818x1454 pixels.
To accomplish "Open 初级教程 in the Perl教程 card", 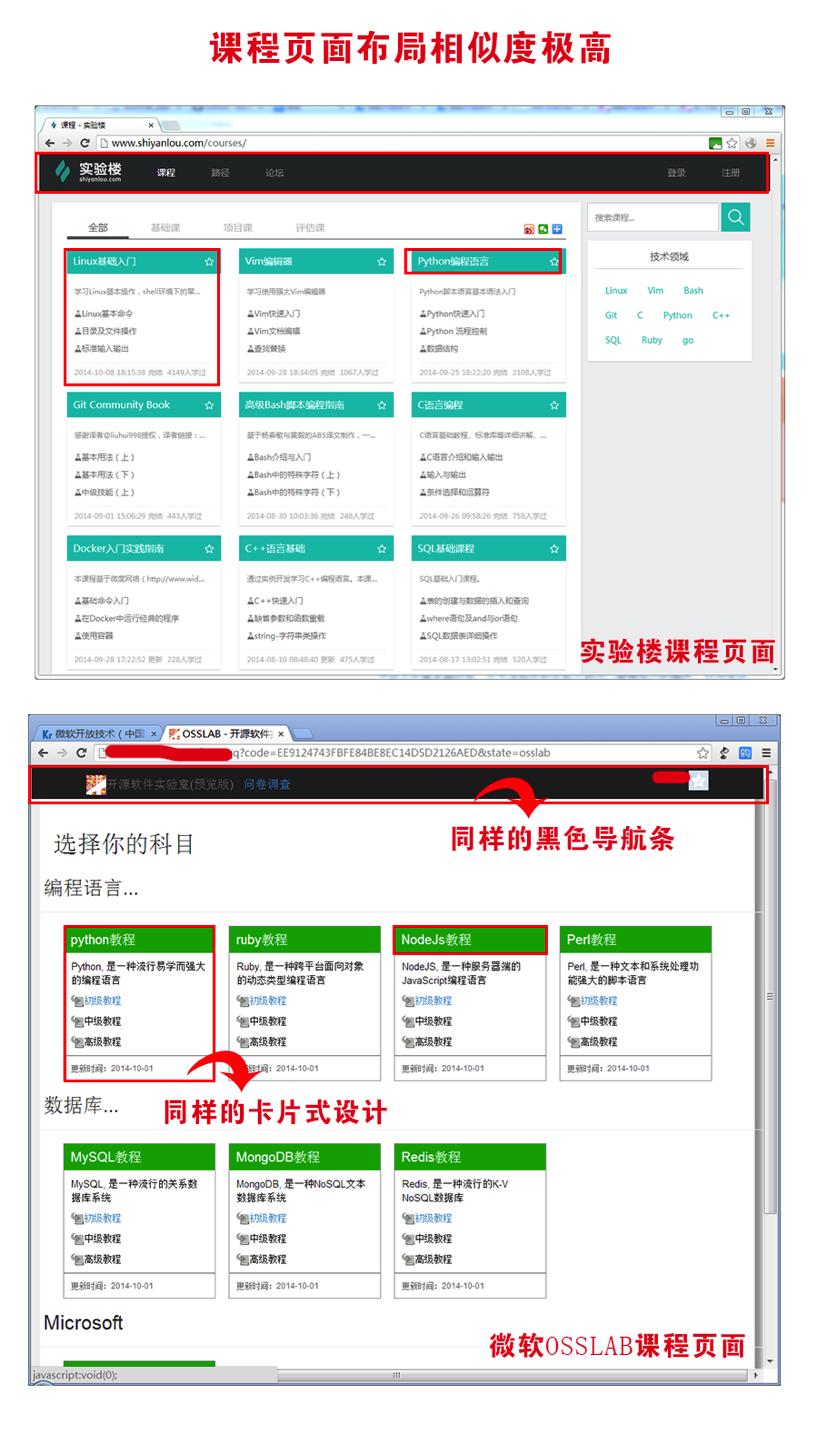I will pos(598,1001).
